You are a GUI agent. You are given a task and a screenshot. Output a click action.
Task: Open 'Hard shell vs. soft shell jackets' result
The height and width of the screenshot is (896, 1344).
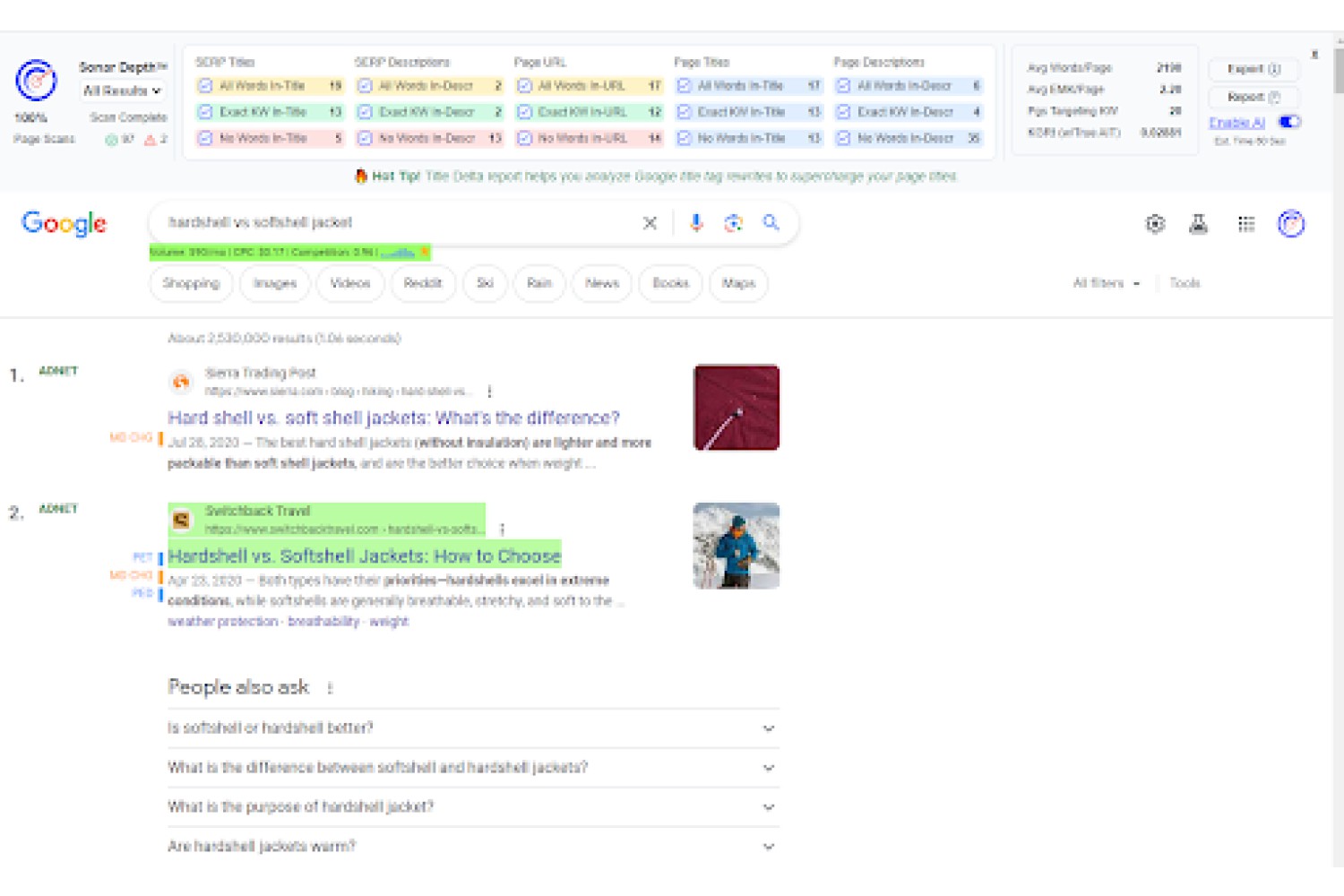(393, 418)
